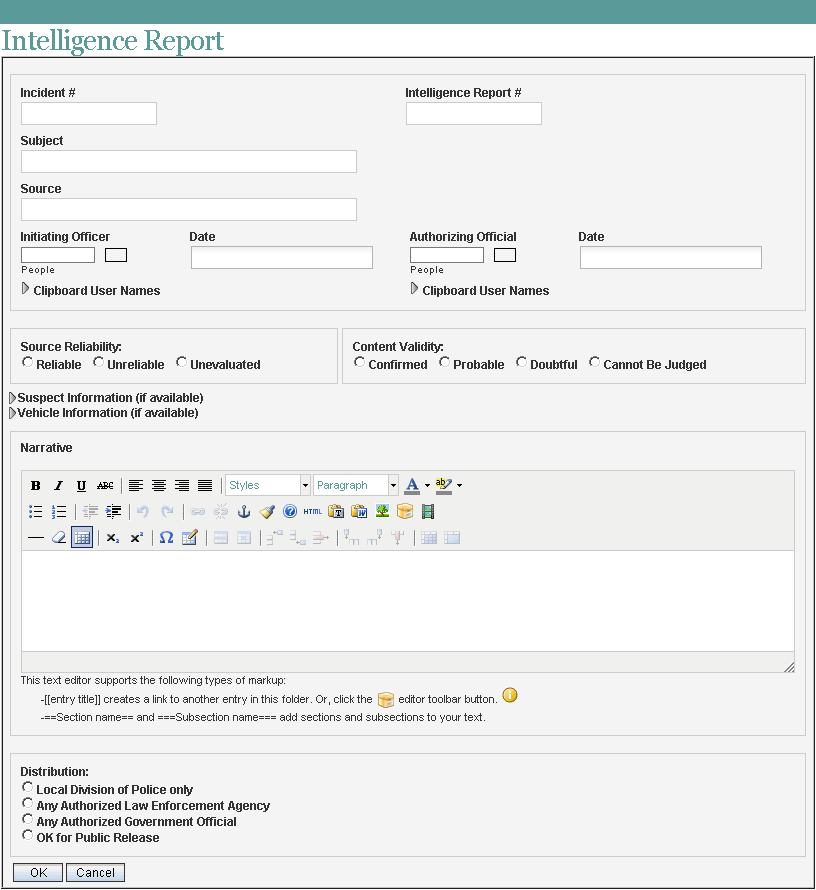The width and height of the screenshot is (816, 890).
Task: Paste from Word
Action: pyautogui.click(x=359, y=511)
